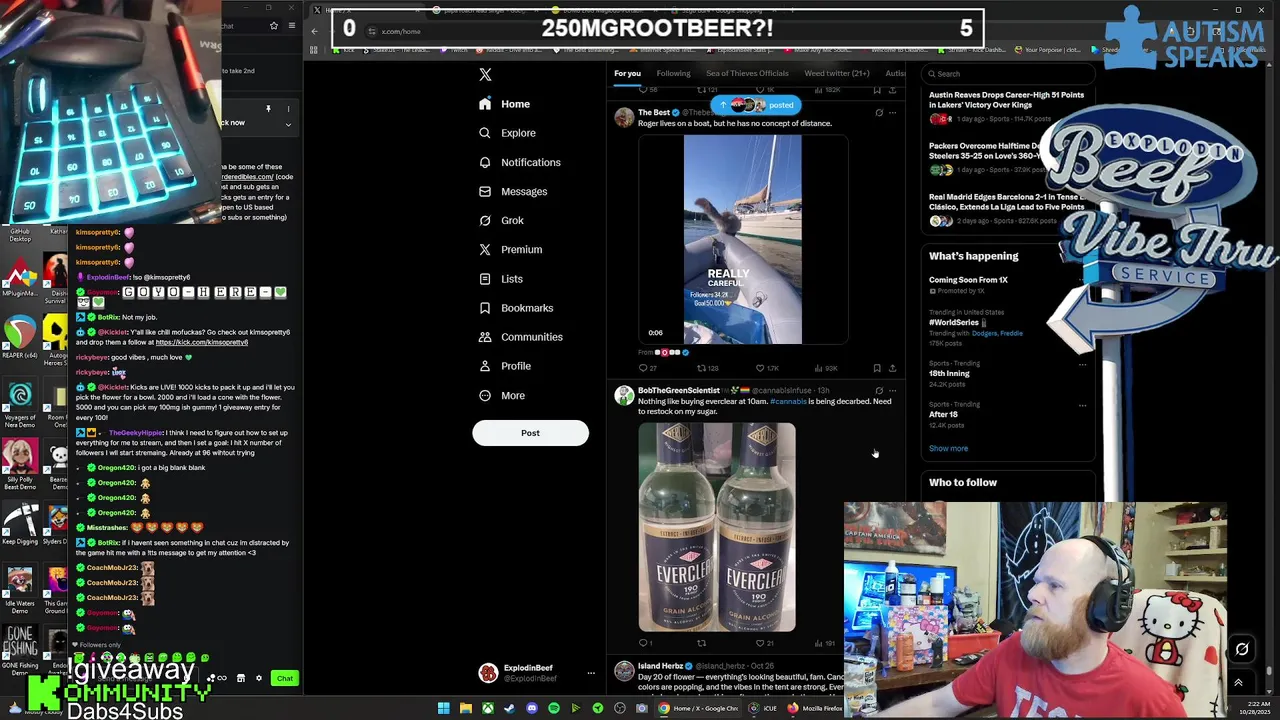
Task: Open Island Herbz profile name
Action: pyautogui.click(x=660, y=666)
